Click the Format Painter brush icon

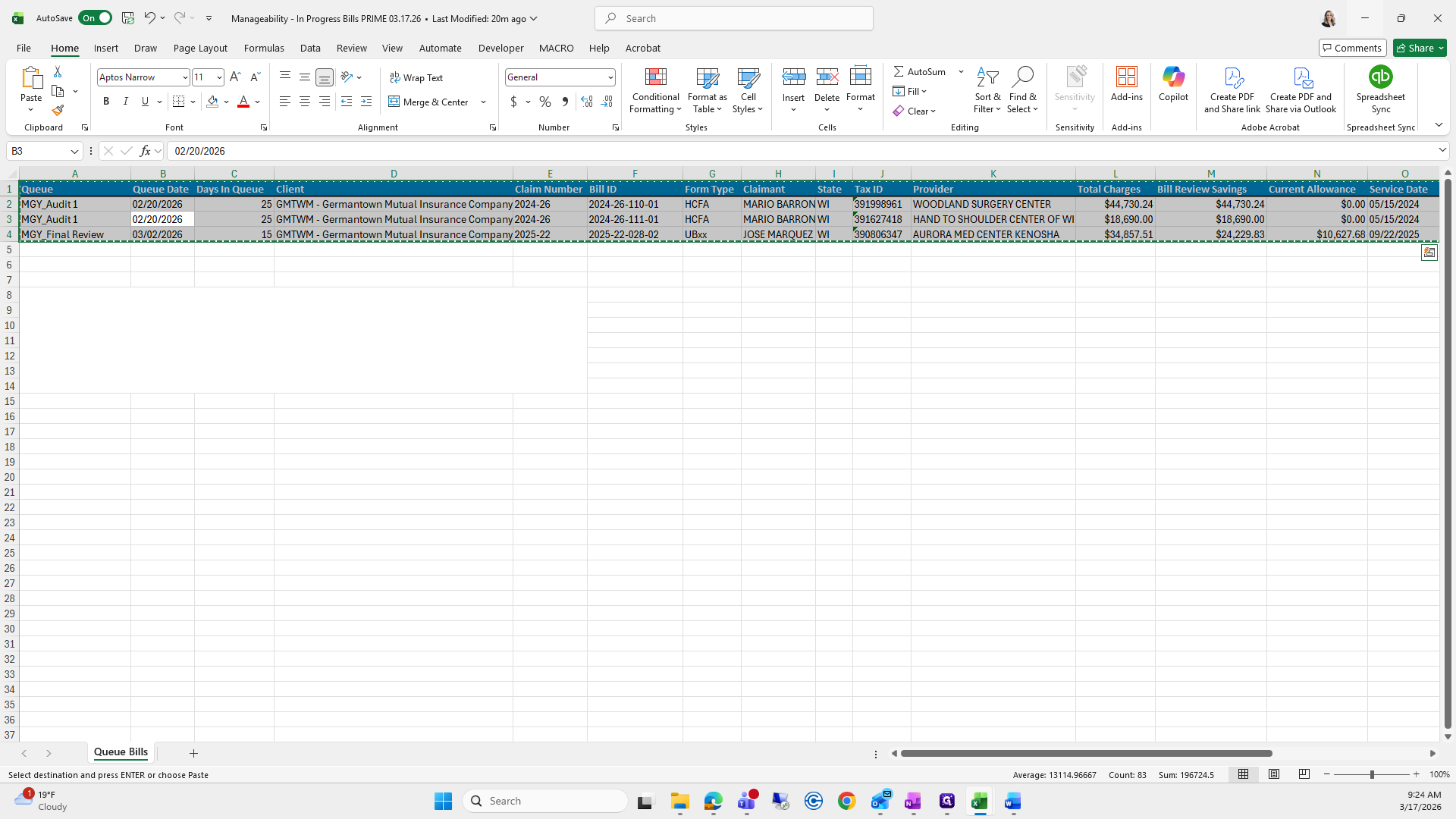[x=58, y=111]
